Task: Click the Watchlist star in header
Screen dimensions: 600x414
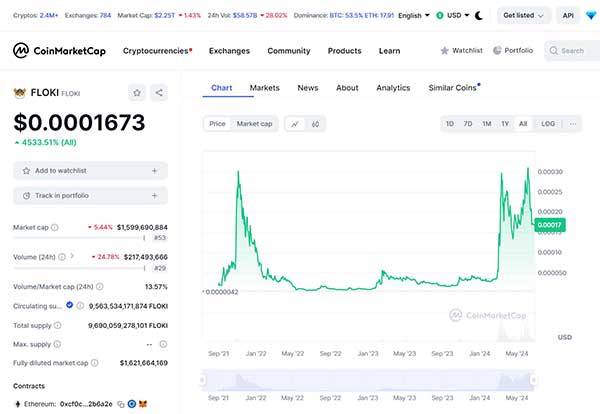Action: pyautogui.click(x=444, y=51)
